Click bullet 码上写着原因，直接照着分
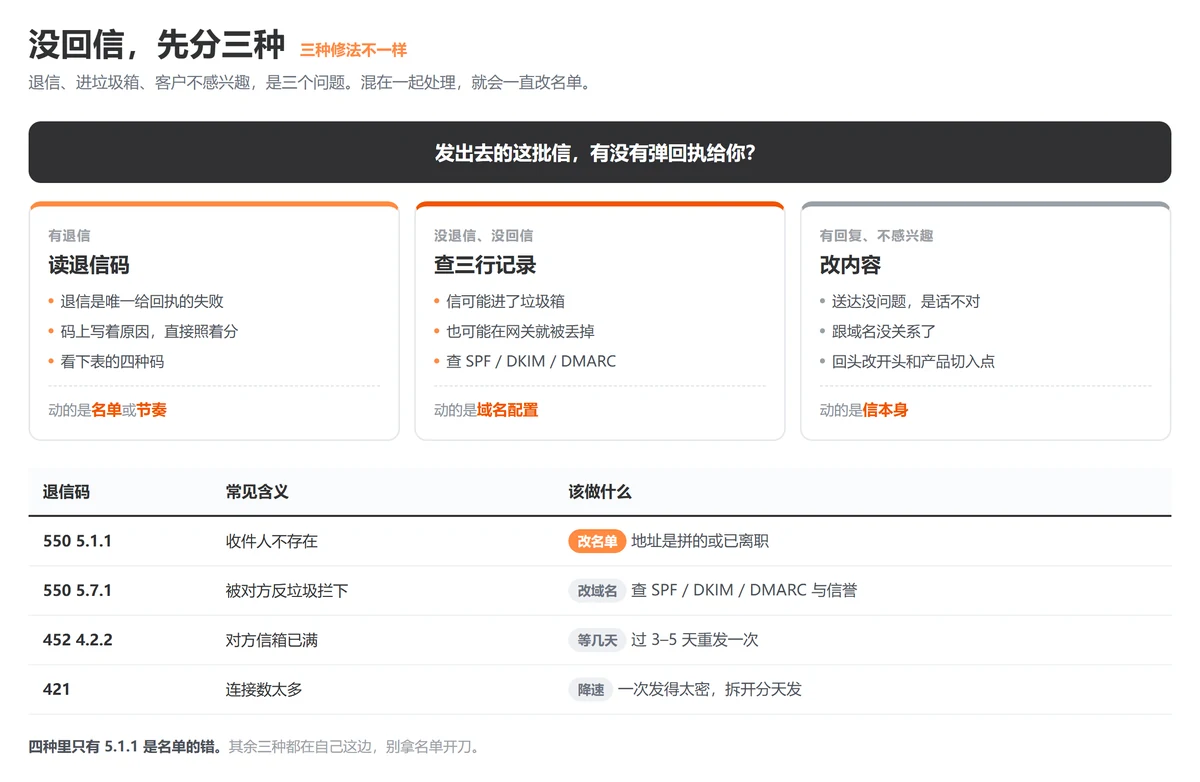Viewport: 1200px width, 782px height. click(149, 331)
